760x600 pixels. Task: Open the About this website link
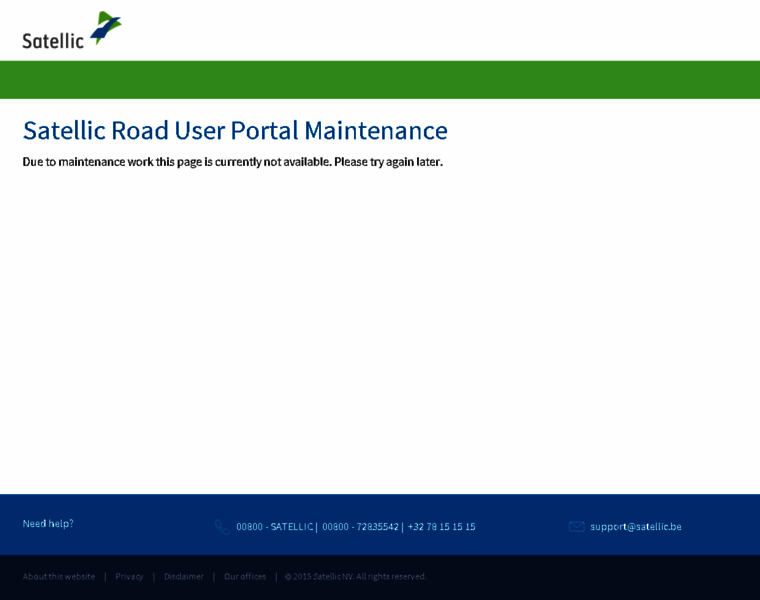[x=59, y=576]
